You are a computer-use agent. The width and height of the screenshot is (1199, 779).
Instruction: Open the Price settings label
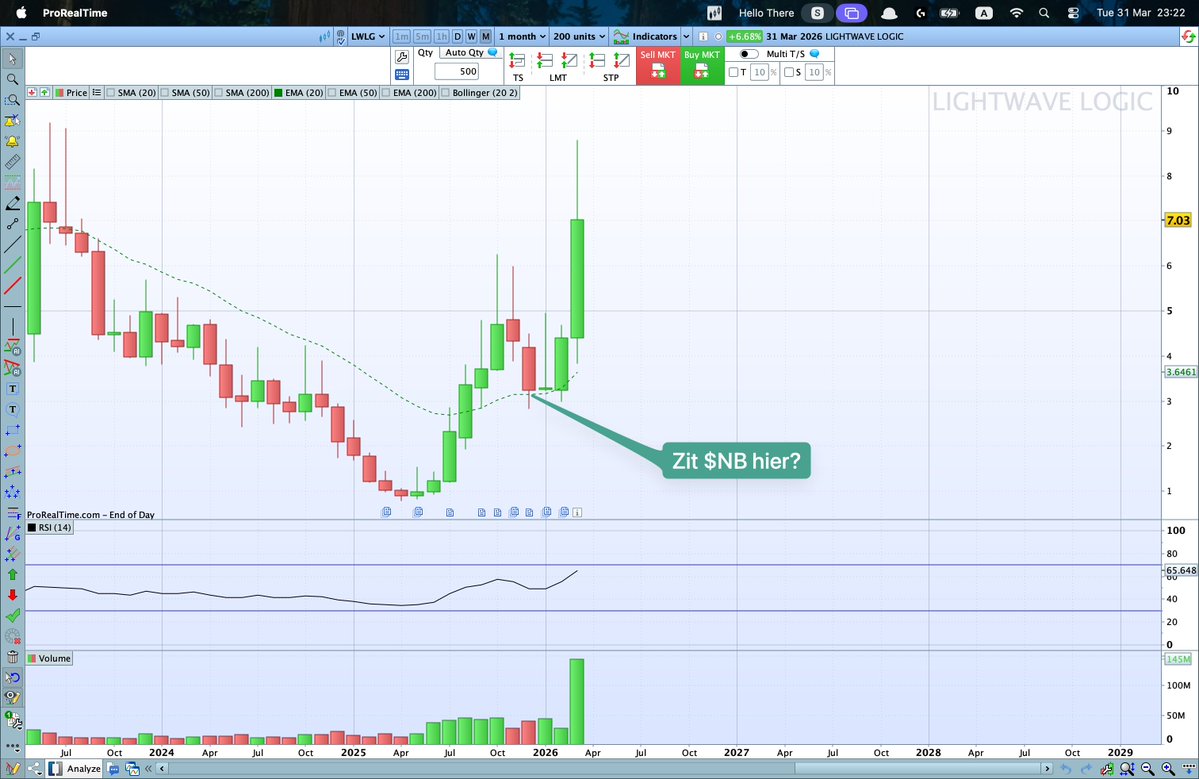[x=71, y=93]
